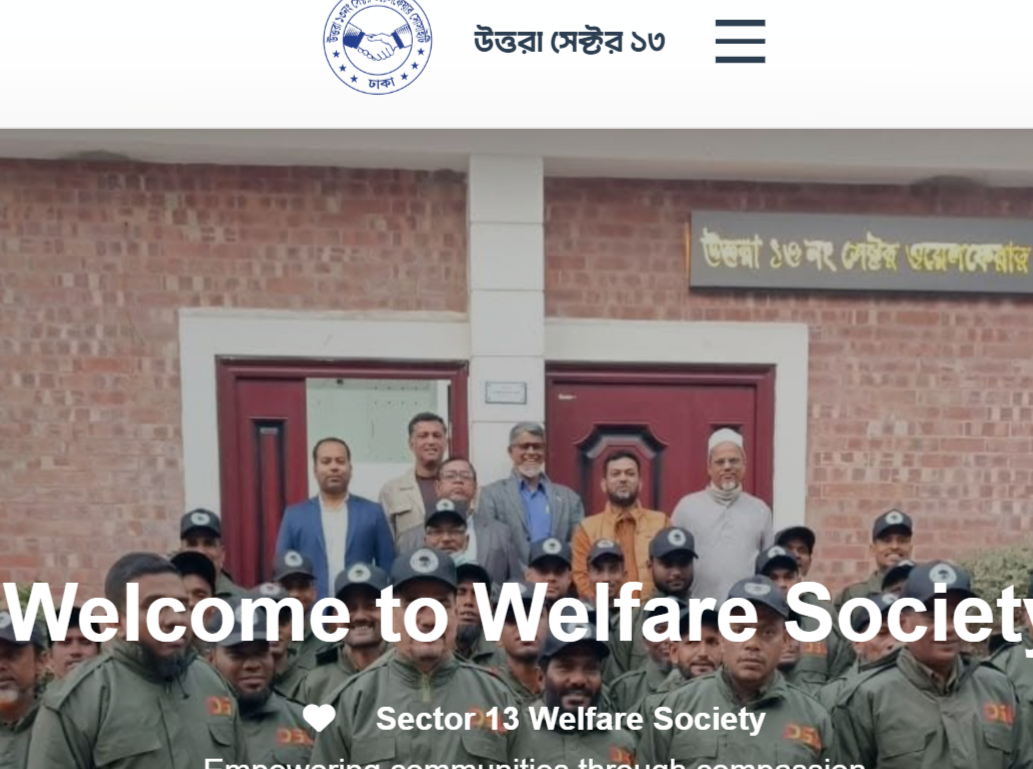The height and width of the screenshot is (769, 1033).
Task: Click the circular handshake society logo
Action: coord(377,44)
